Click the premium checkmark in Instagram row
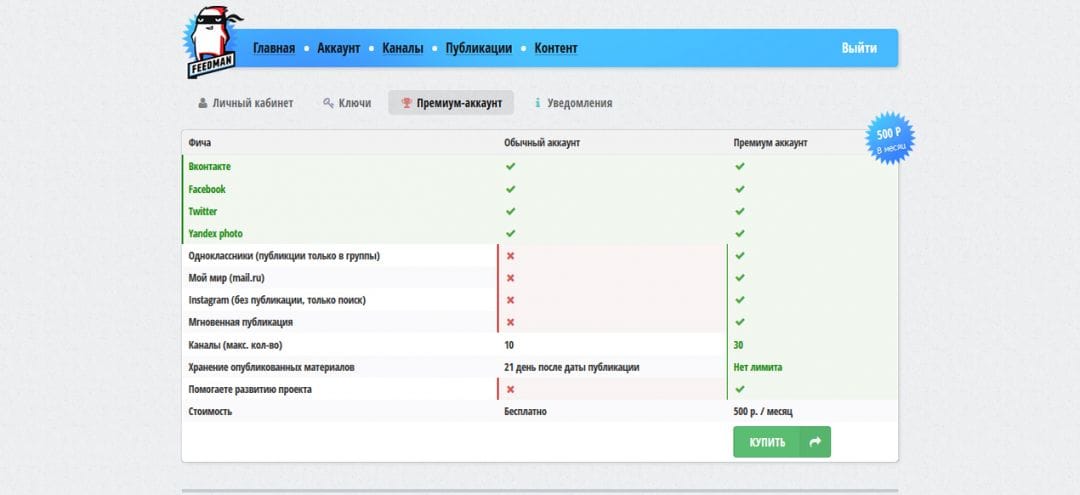 point(740,300)
